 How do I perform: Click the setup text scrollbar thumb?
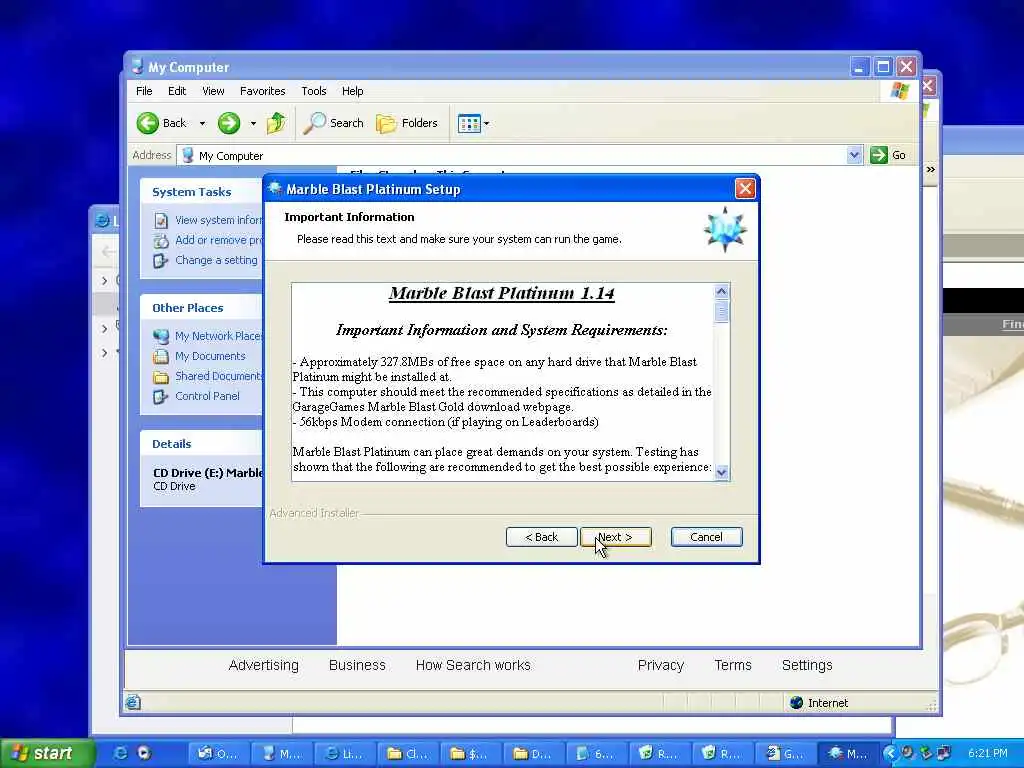[x=722, y=311]
